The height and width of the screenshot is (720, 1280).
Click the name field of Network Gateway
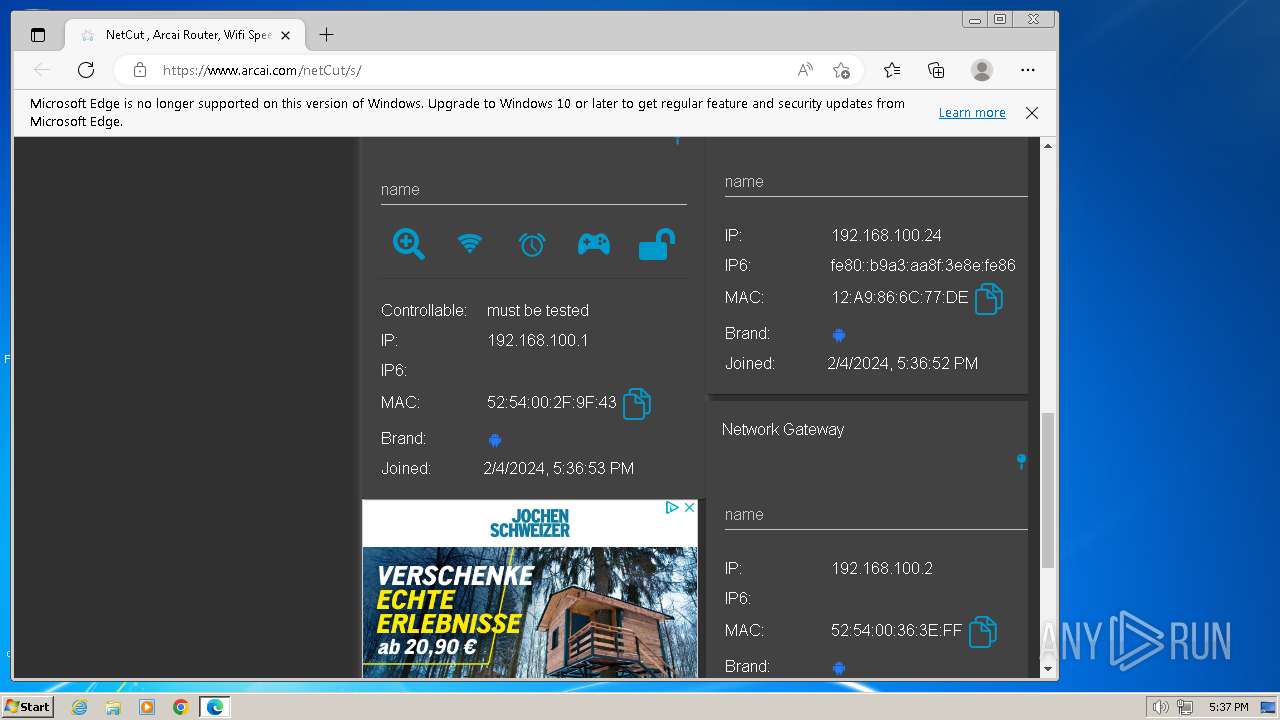tap(876, 514)
